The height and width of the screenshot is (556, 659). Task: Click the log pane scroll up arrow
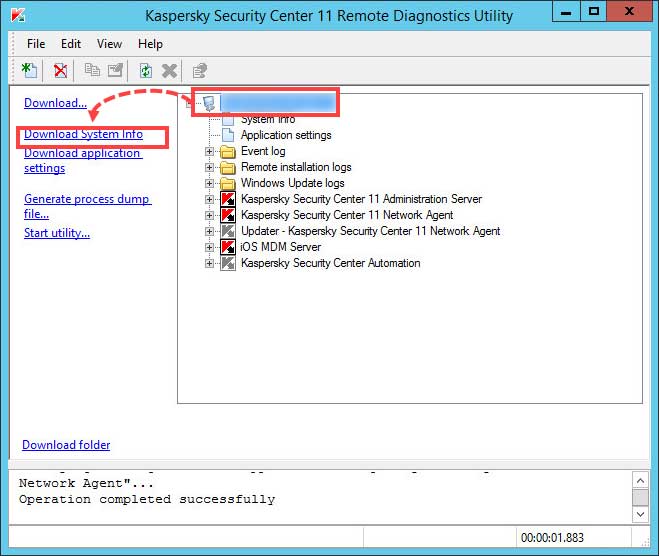(x=641, y=480)
